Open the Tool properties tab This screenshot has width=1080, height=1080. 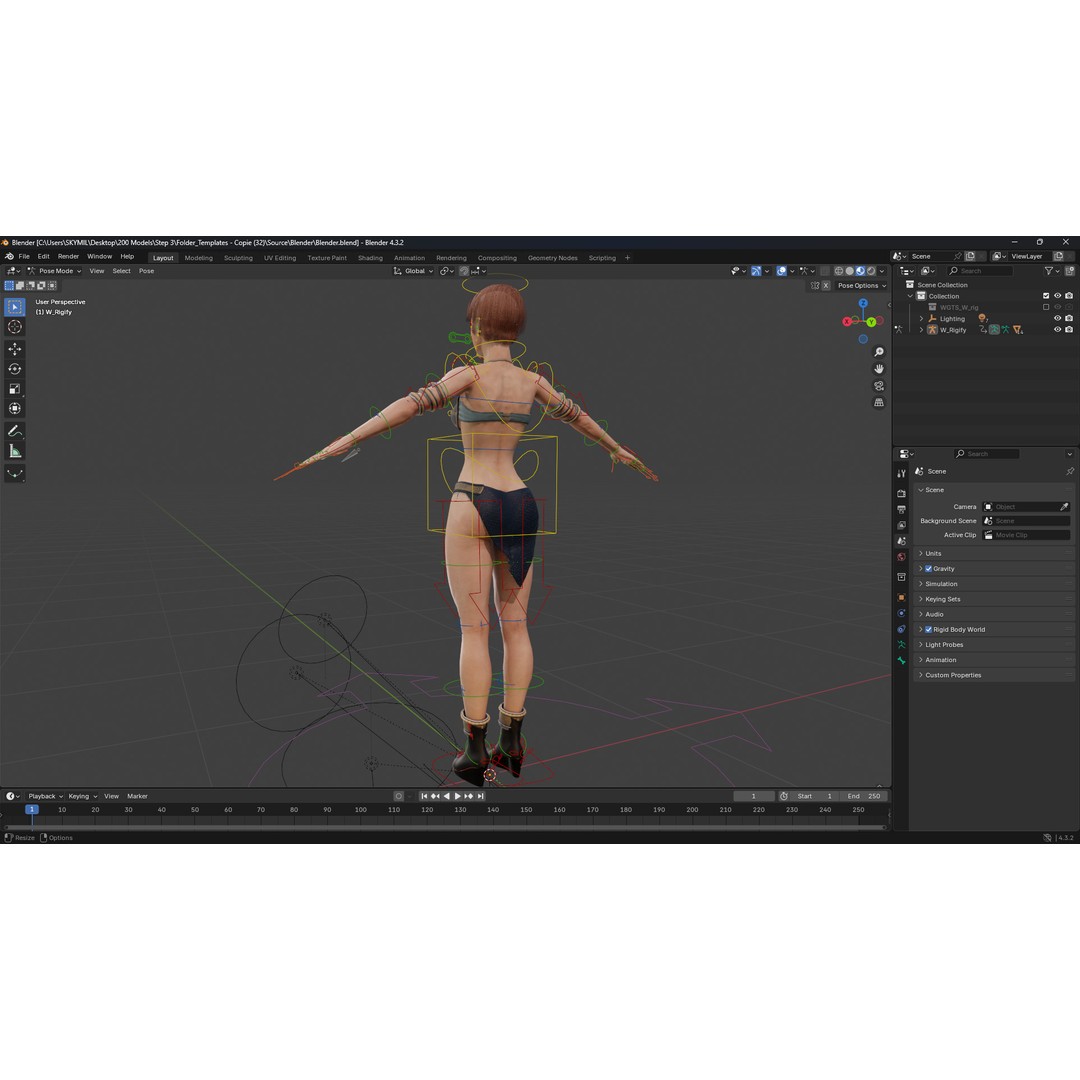pos(901,474)
